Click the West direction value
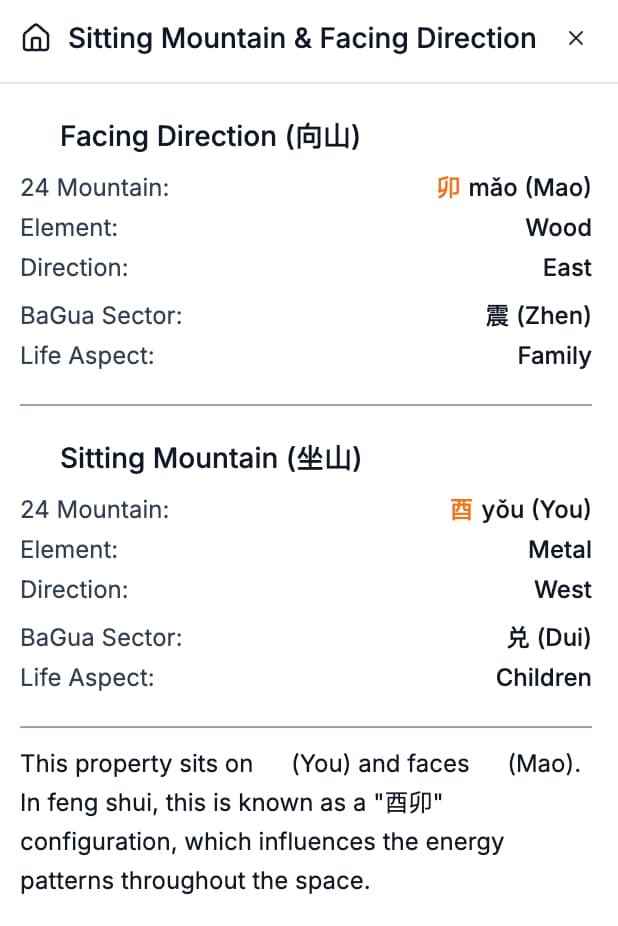Image resolution: width=618 pixels, height=926 pixels. (563, 589)
